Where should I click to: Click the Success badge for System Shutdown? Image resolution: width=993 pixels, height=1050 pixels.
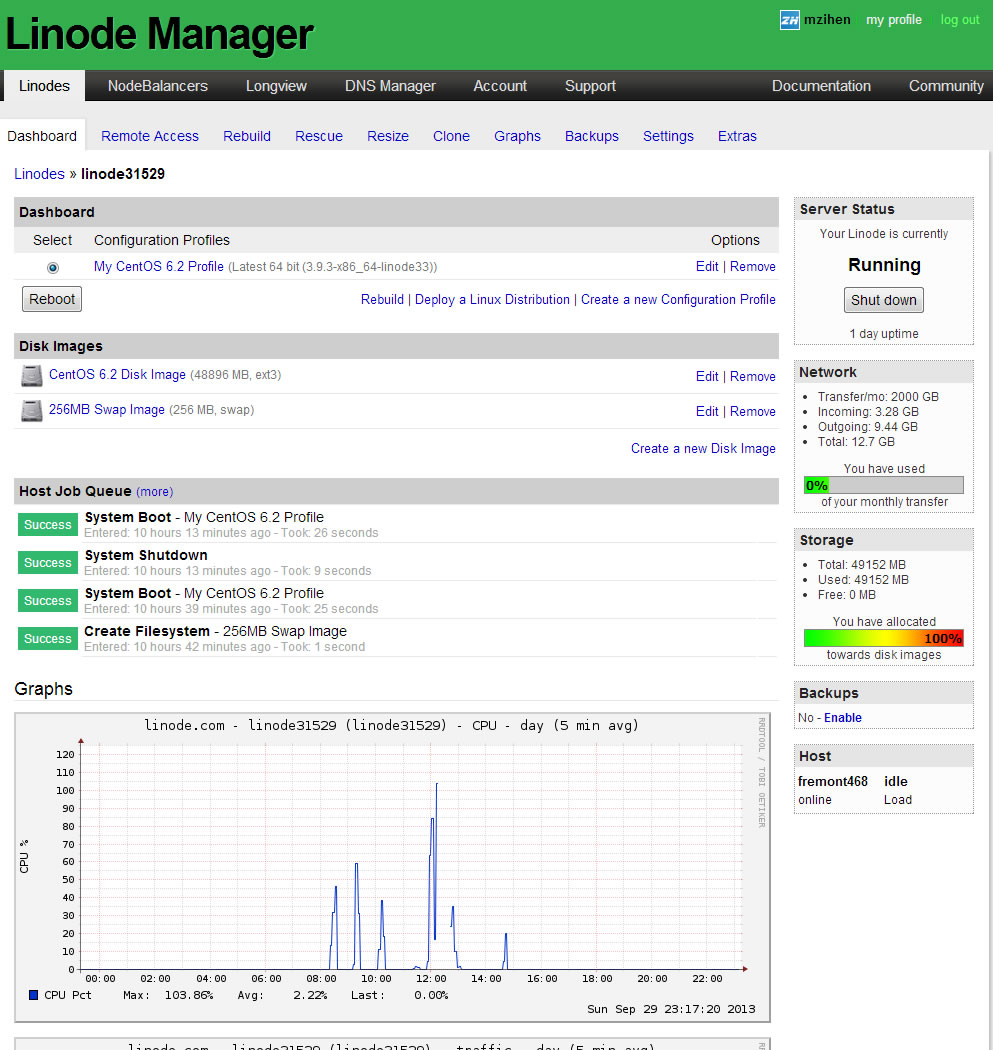point(48,562)
